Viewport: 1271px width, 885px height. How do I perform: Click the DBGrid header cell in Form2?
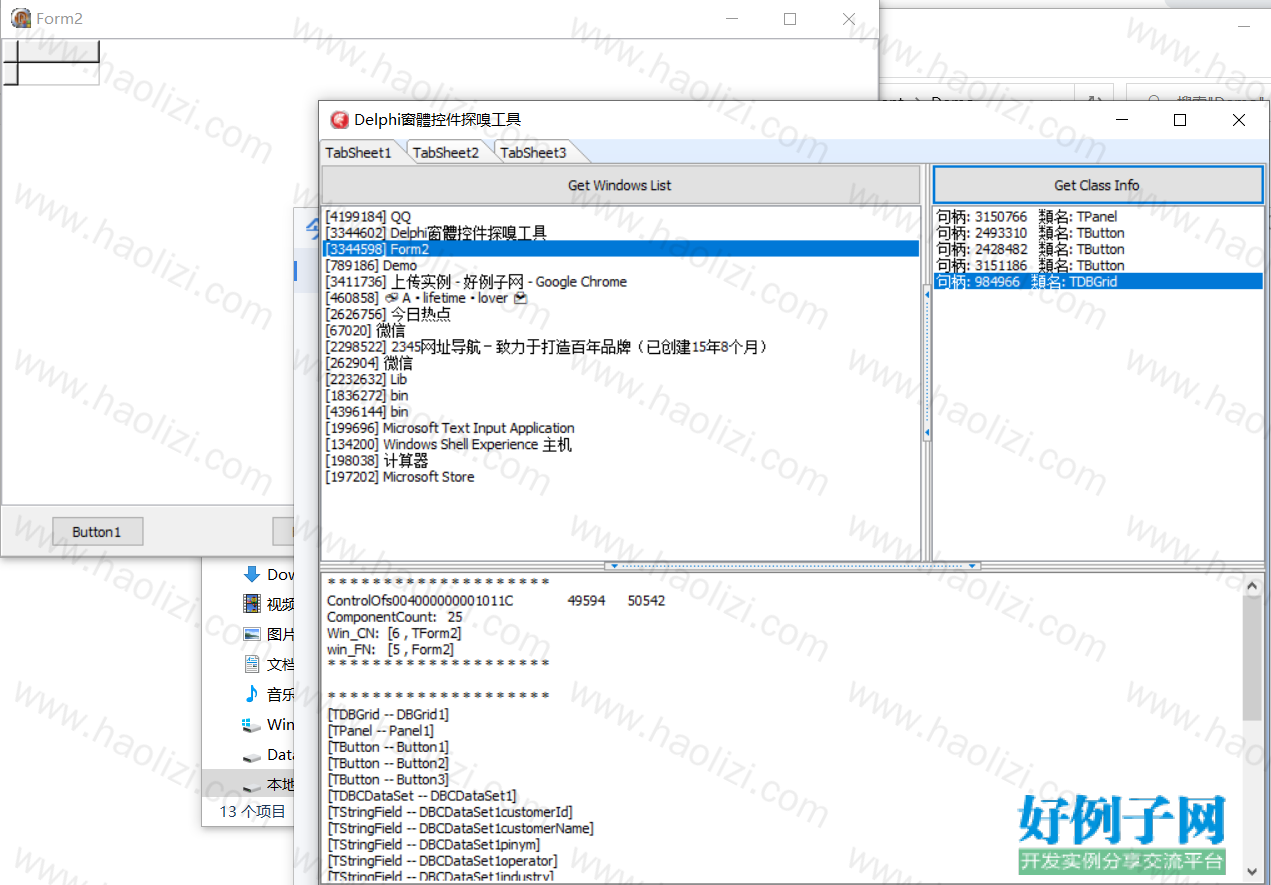(x=59, y=51)
